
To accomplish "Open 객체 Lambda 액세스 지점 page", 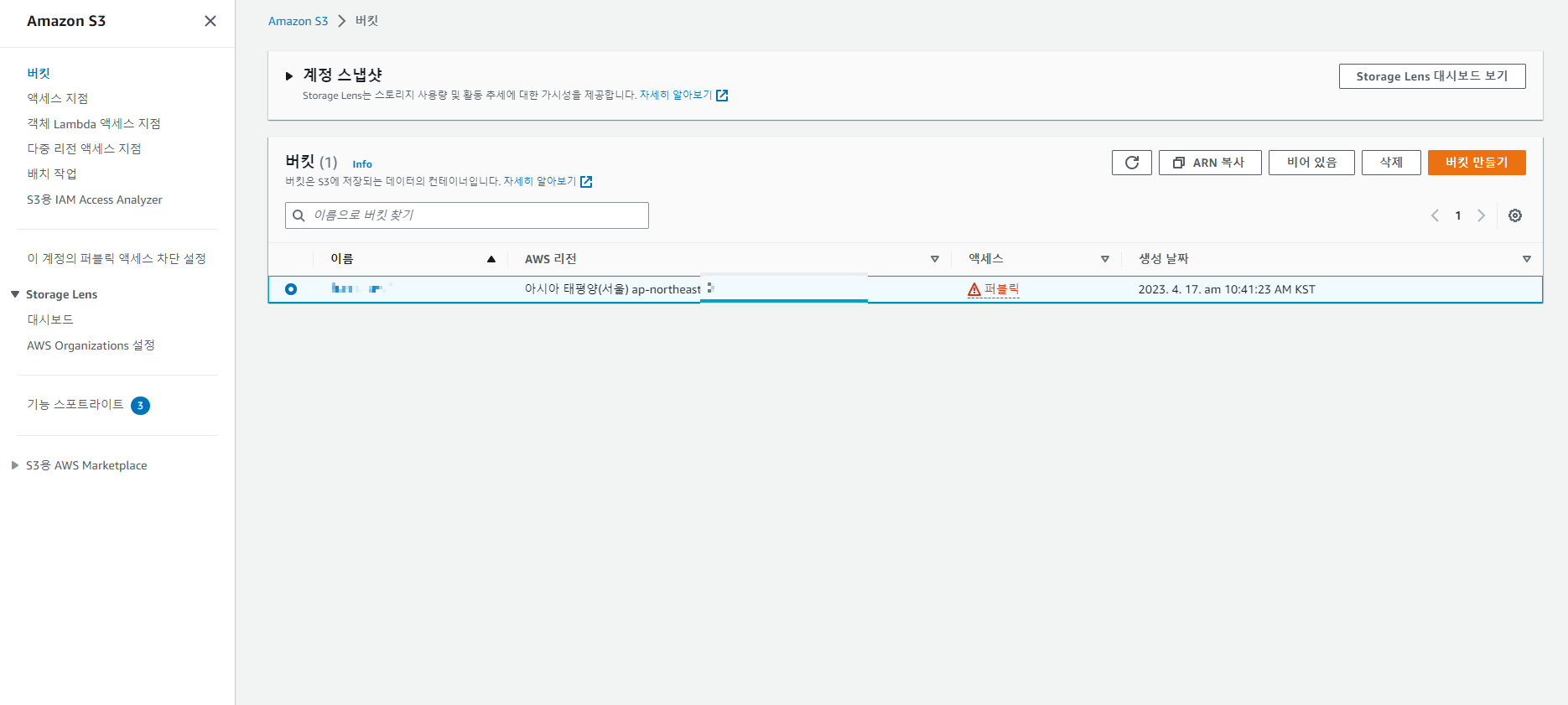I will (94, 123).
